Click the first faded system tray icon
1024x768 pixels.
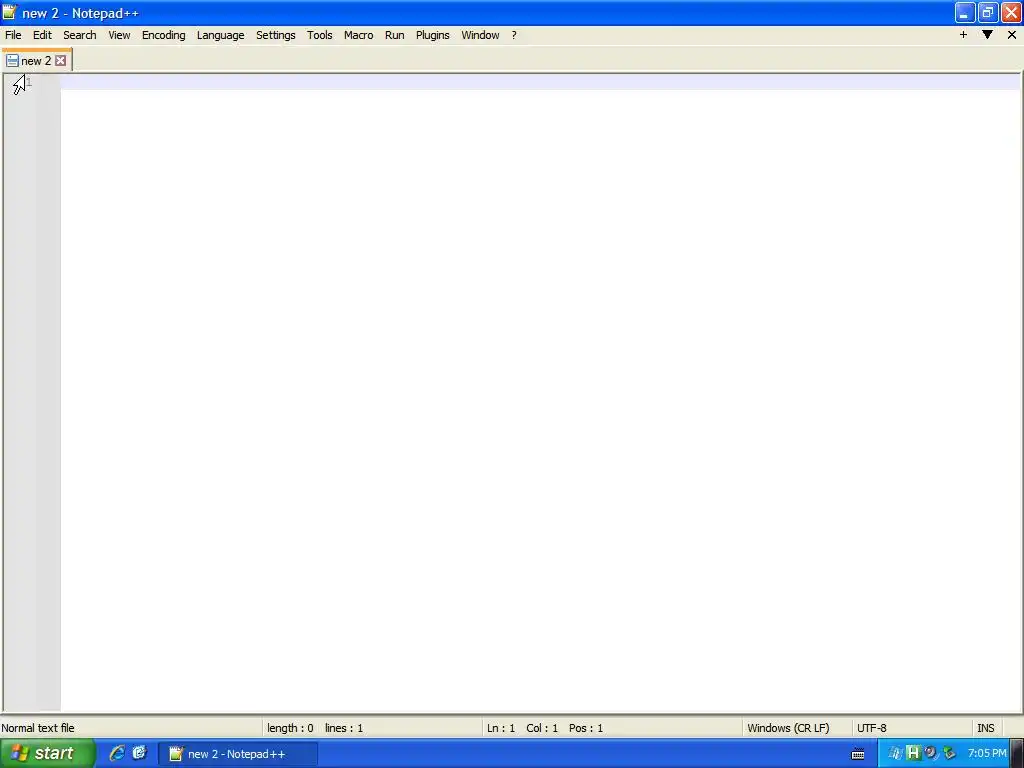[895, 753]
